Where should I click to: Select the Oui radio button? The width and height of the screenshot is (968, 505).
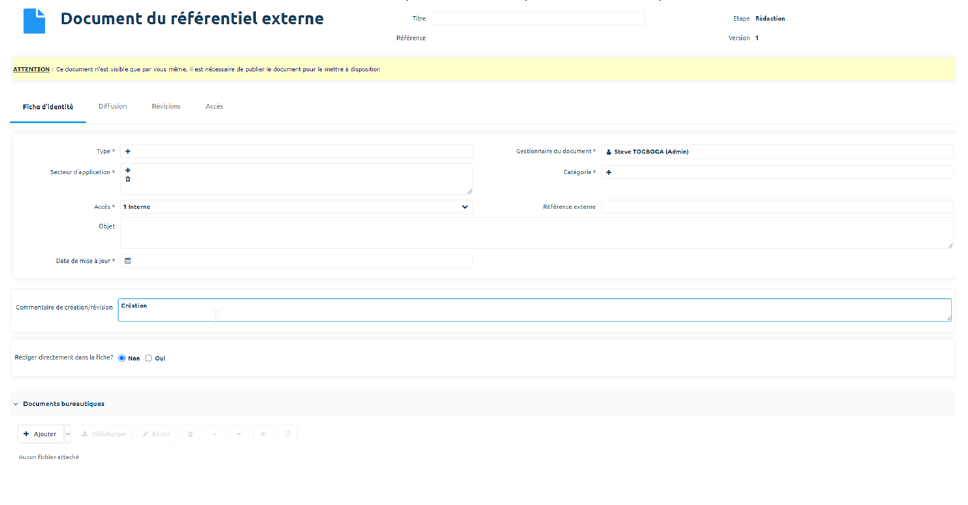tap(149, 358)
